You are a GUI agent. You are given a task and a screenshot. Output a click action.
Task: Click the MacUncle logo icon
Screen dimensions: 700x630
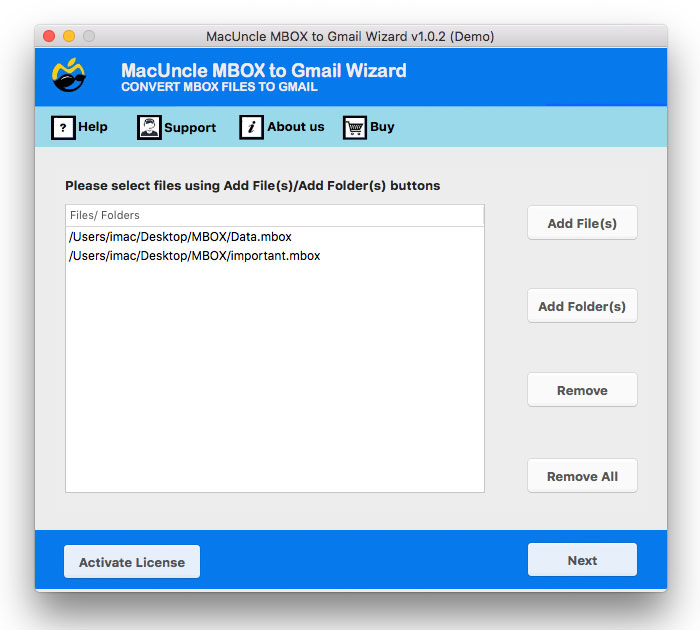[69, 75]
